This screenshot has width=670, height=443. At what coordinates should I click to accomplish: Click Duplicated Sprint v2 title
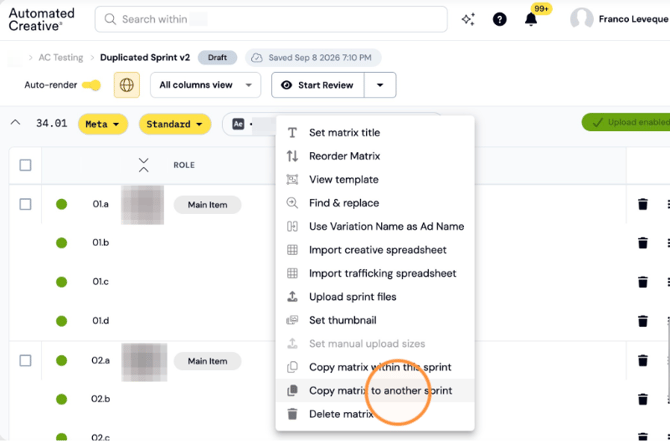145,58
